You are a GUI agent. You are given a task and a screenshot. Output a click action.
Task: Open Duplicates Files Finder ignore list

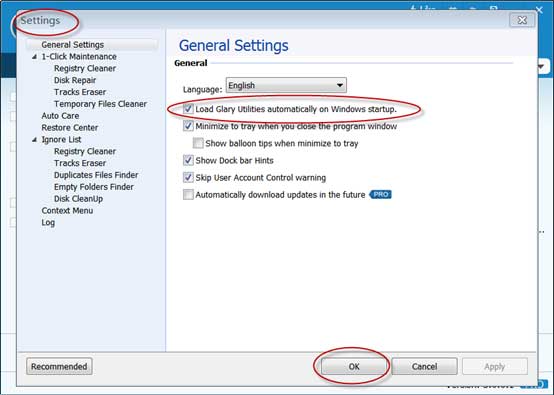point(96,175)
